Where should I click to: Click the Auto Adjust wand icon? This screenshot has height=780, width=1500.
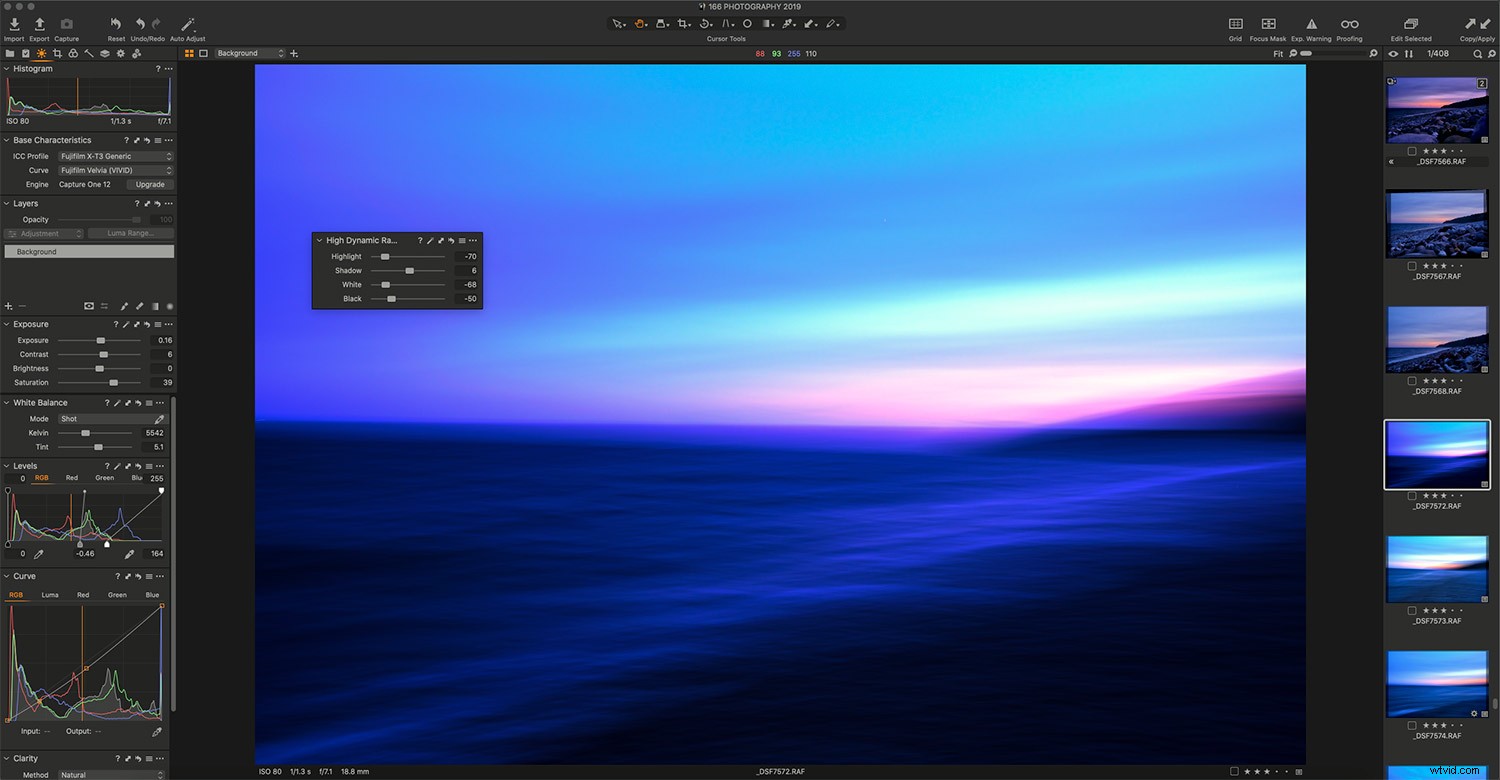187,22
